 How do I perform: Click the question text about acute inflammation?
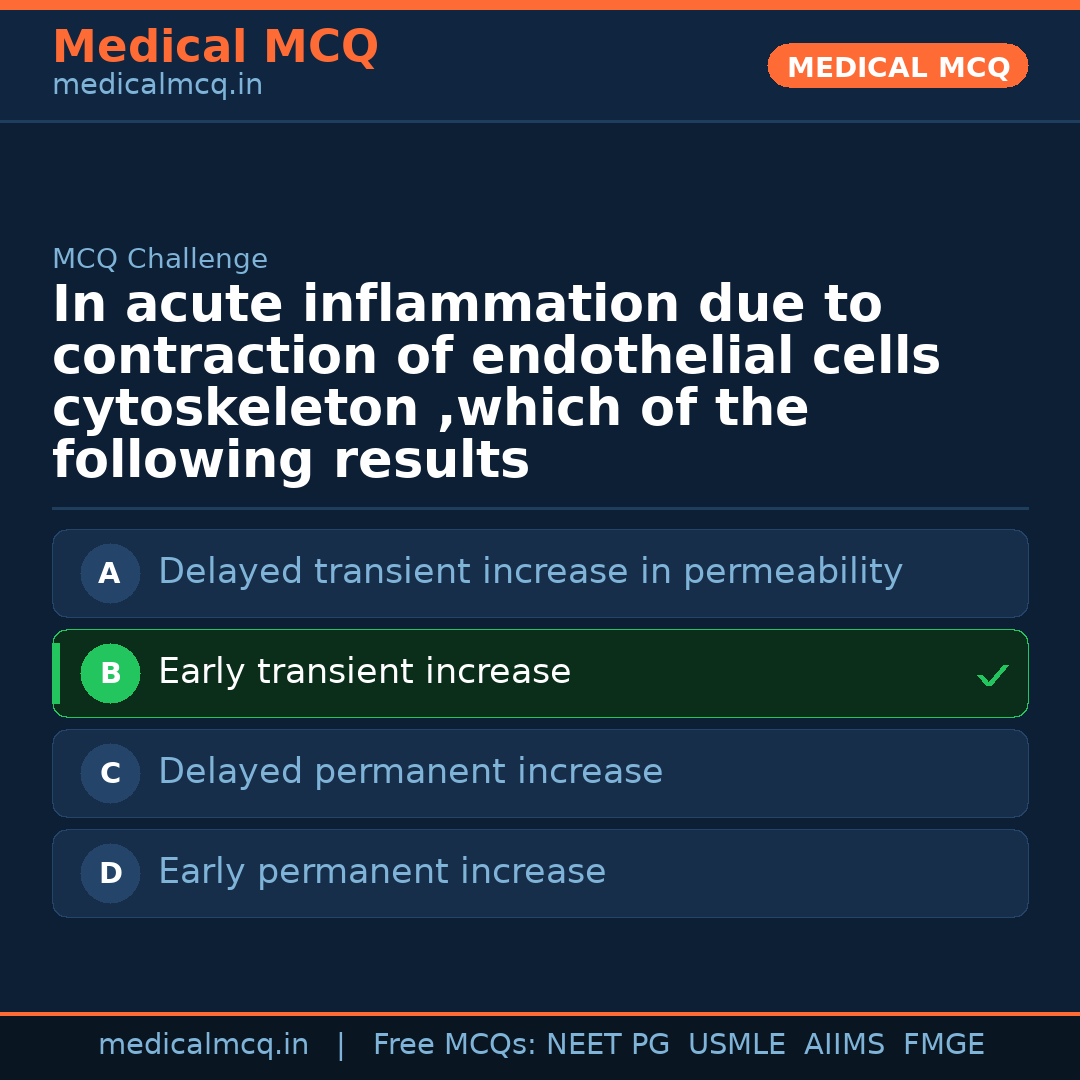coord(496,382)
